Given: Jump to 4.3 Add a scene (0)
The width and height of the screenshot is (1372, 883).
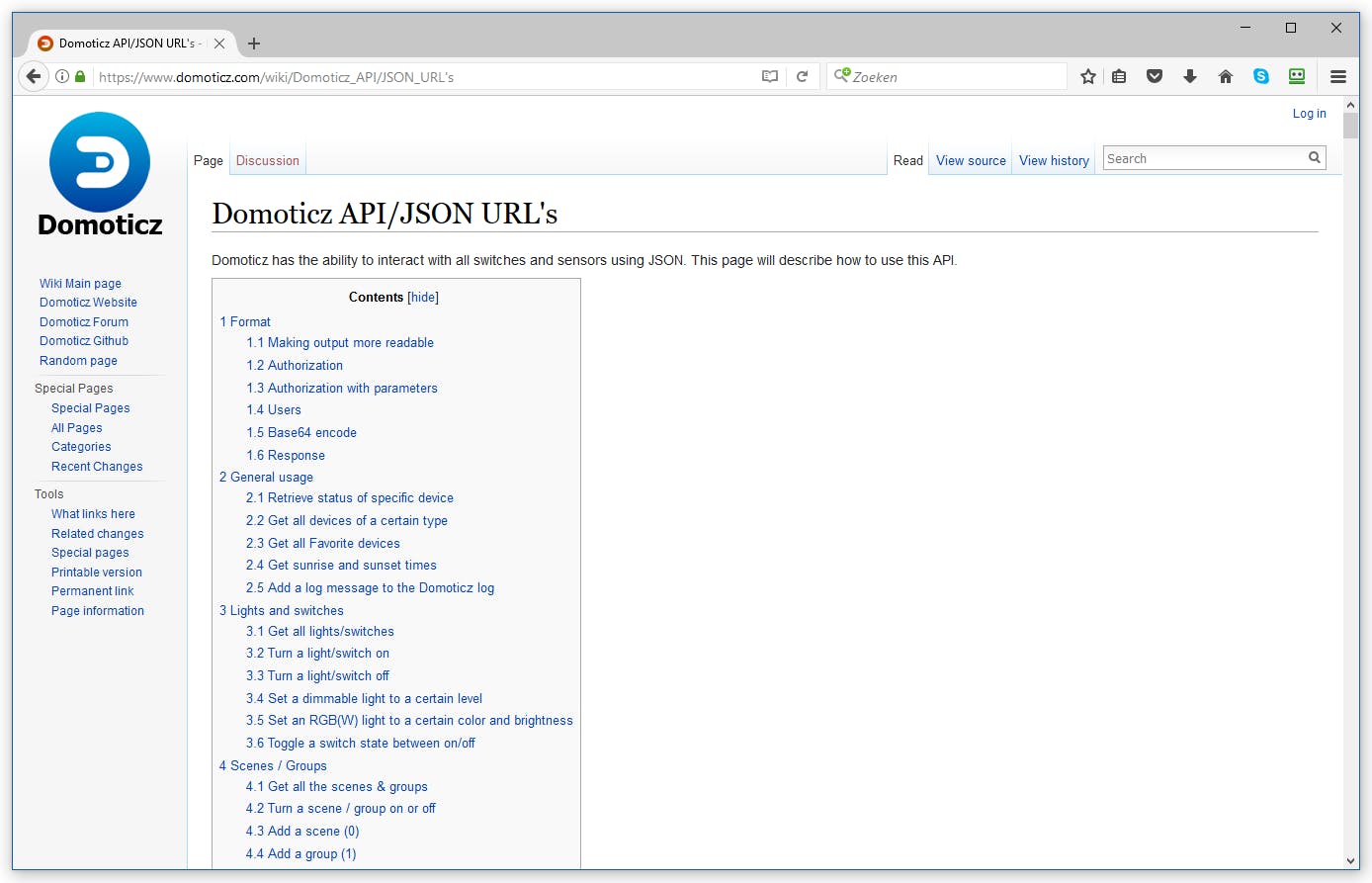Looking at the screenshot, I should [302, 831].
